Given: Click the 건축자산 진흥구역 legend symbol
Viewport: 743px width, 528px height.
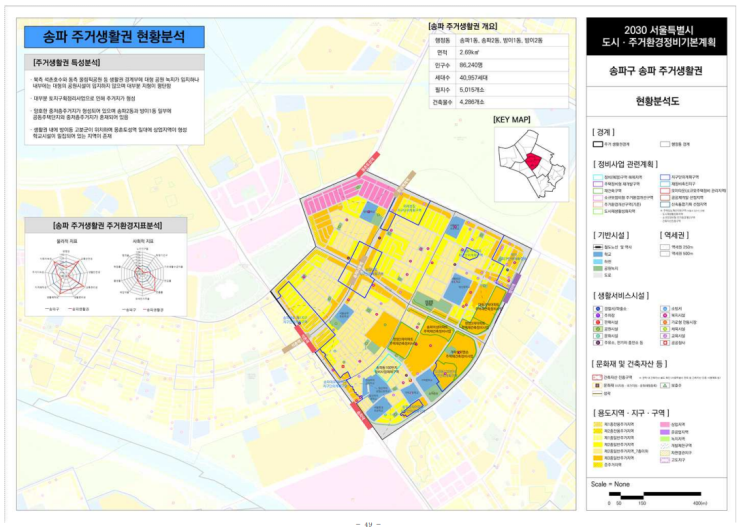Looking at the screenshot, I should click(597, 378).
